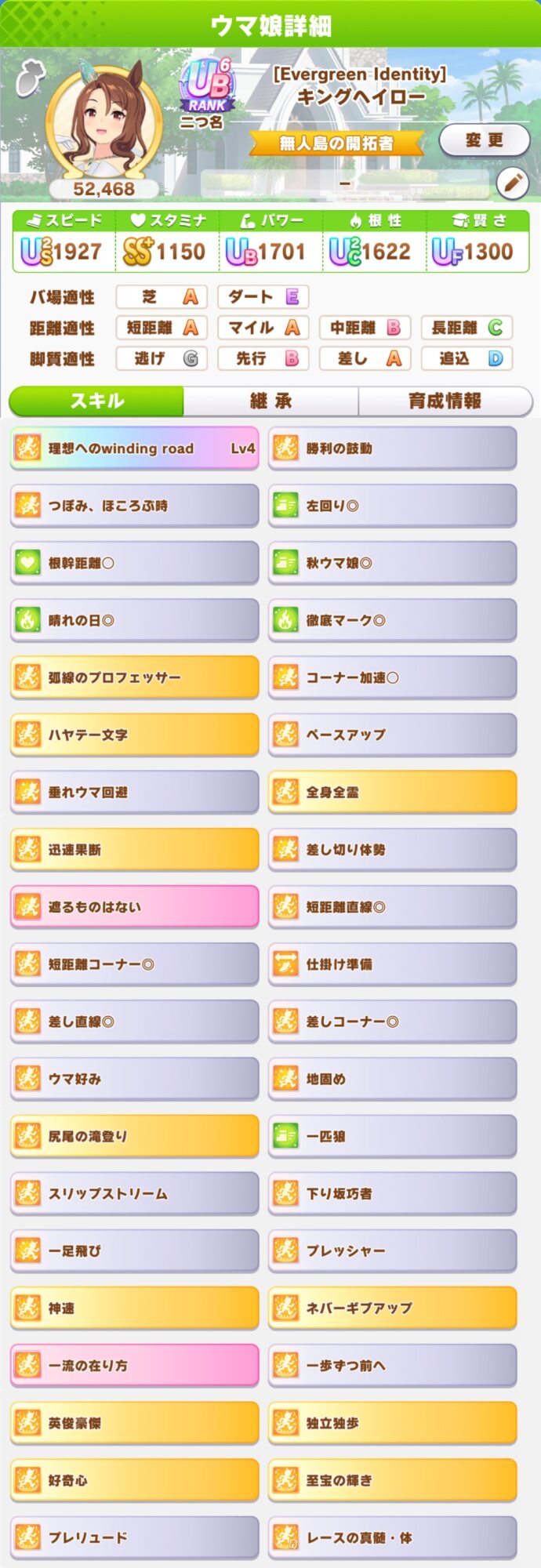Tap the 根幹距離○ green heart icon
The height and width of the screenshot is (1568, 541).
coord(28,563)
